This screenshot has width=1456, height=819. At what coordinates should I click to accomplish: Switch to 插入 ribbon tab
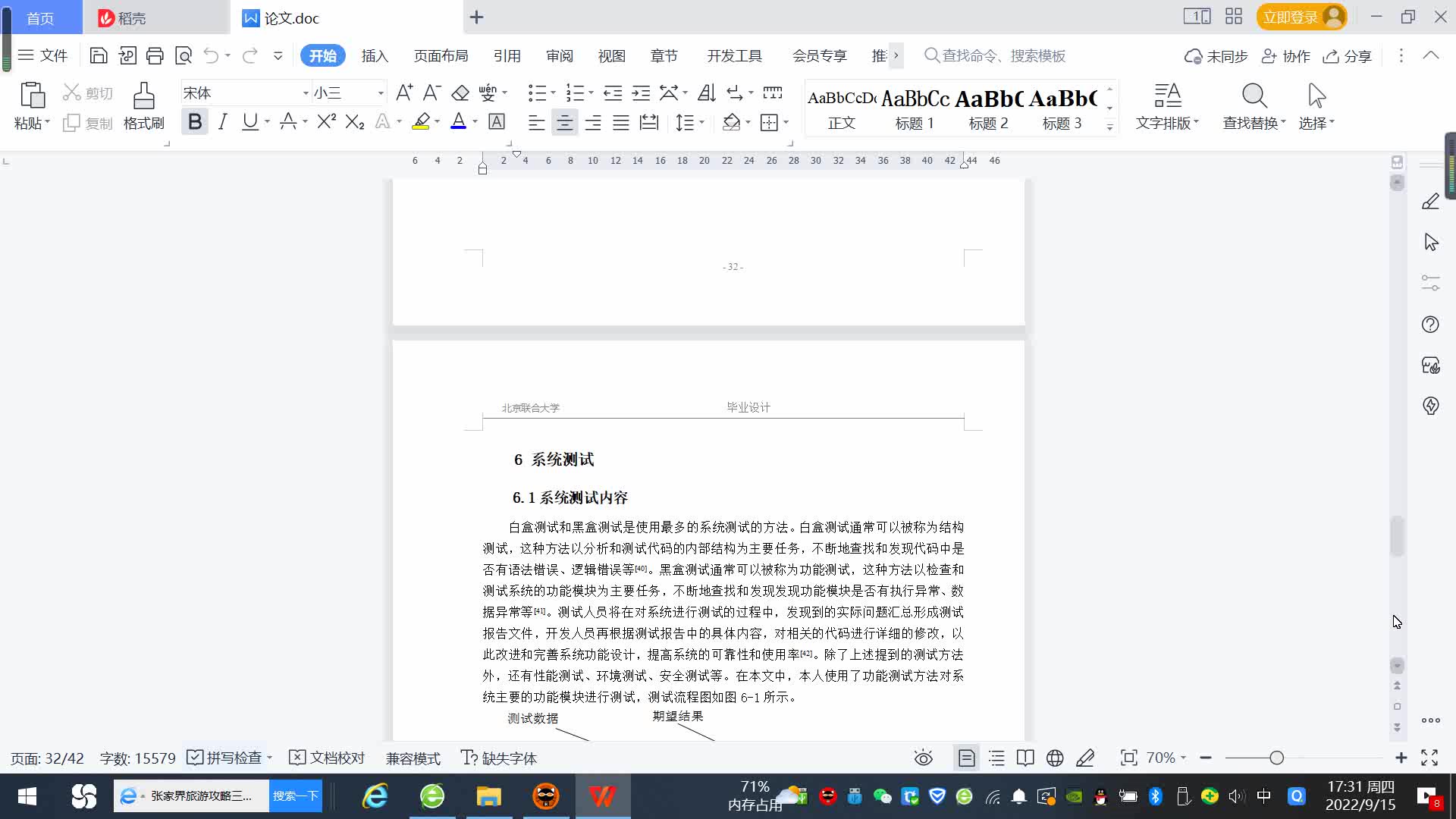(x=375, y=55)
